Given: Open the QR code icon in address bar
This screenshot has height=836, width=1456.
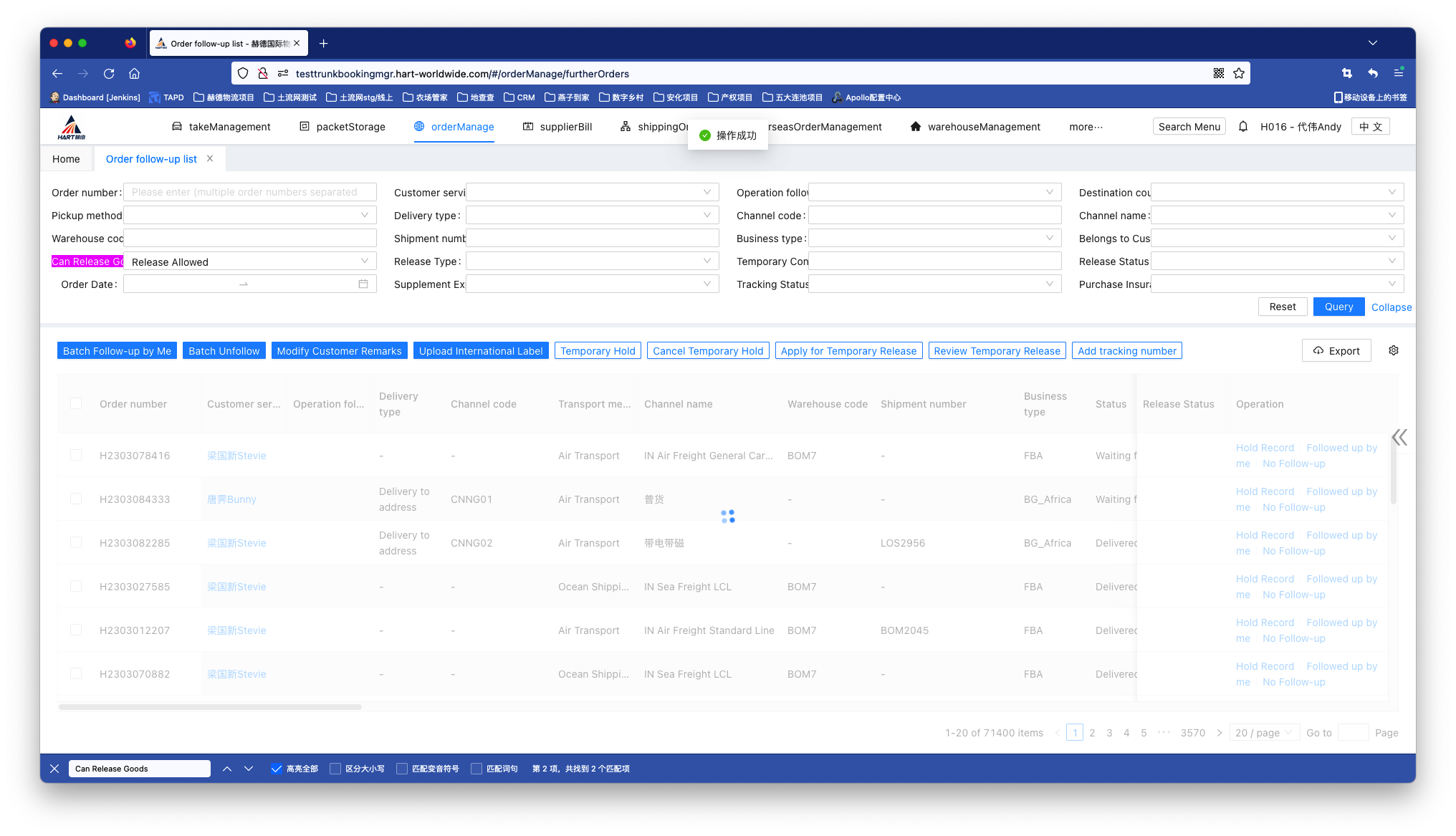Looking at the screenshot, I should 1219,73.
